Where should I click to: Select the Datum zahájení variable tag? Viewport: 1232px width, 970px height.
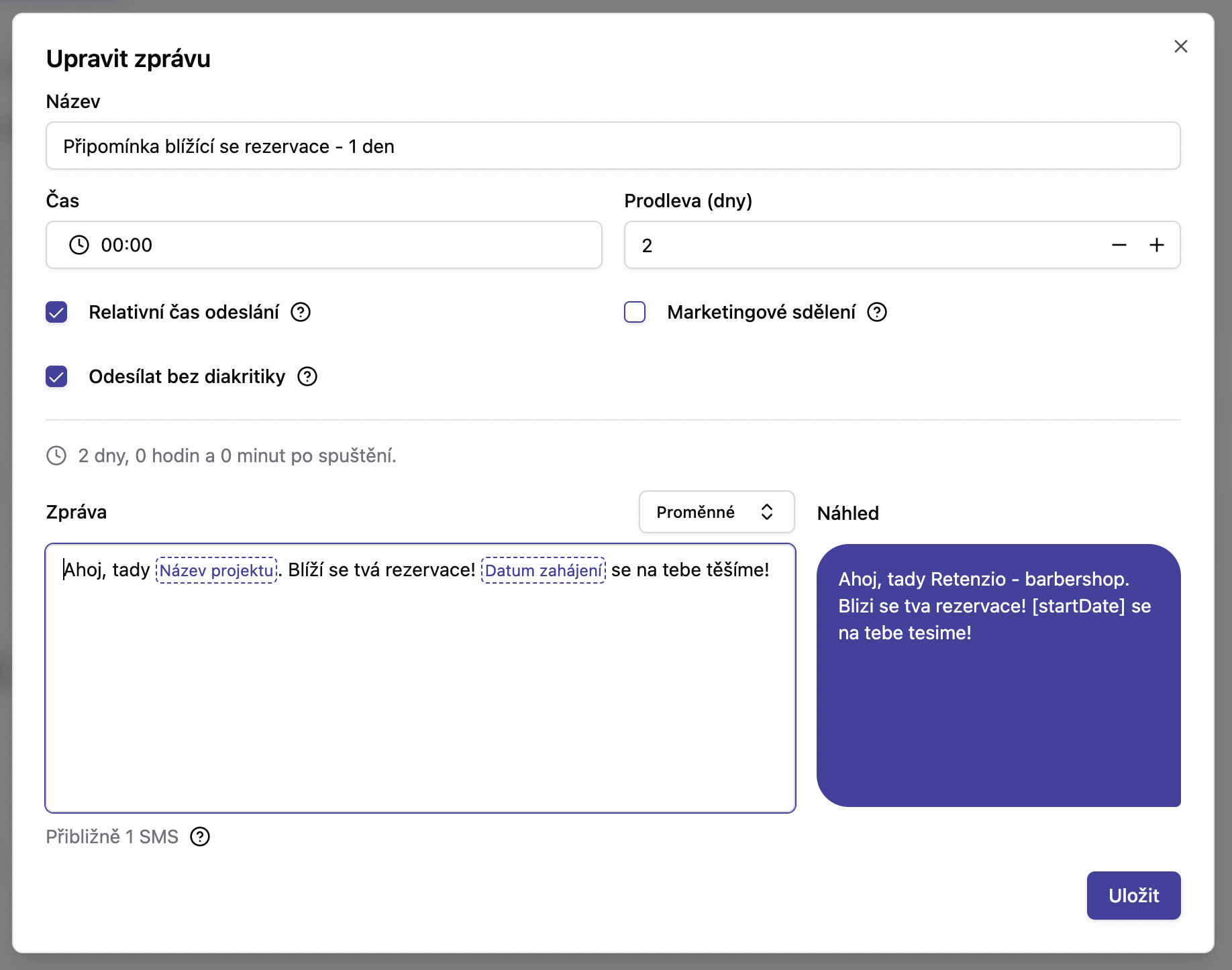pyautogui.click(x=543, y=570)
